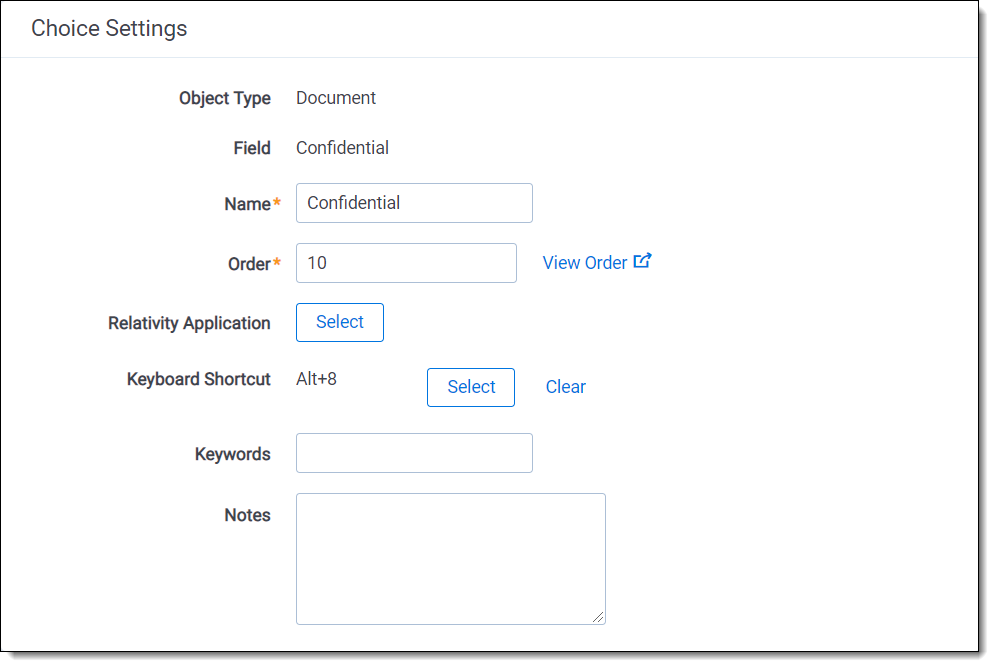The image size is (994, 667).
Task: Click the Alt+8 shortcut value text
Action: click(316, 379)
